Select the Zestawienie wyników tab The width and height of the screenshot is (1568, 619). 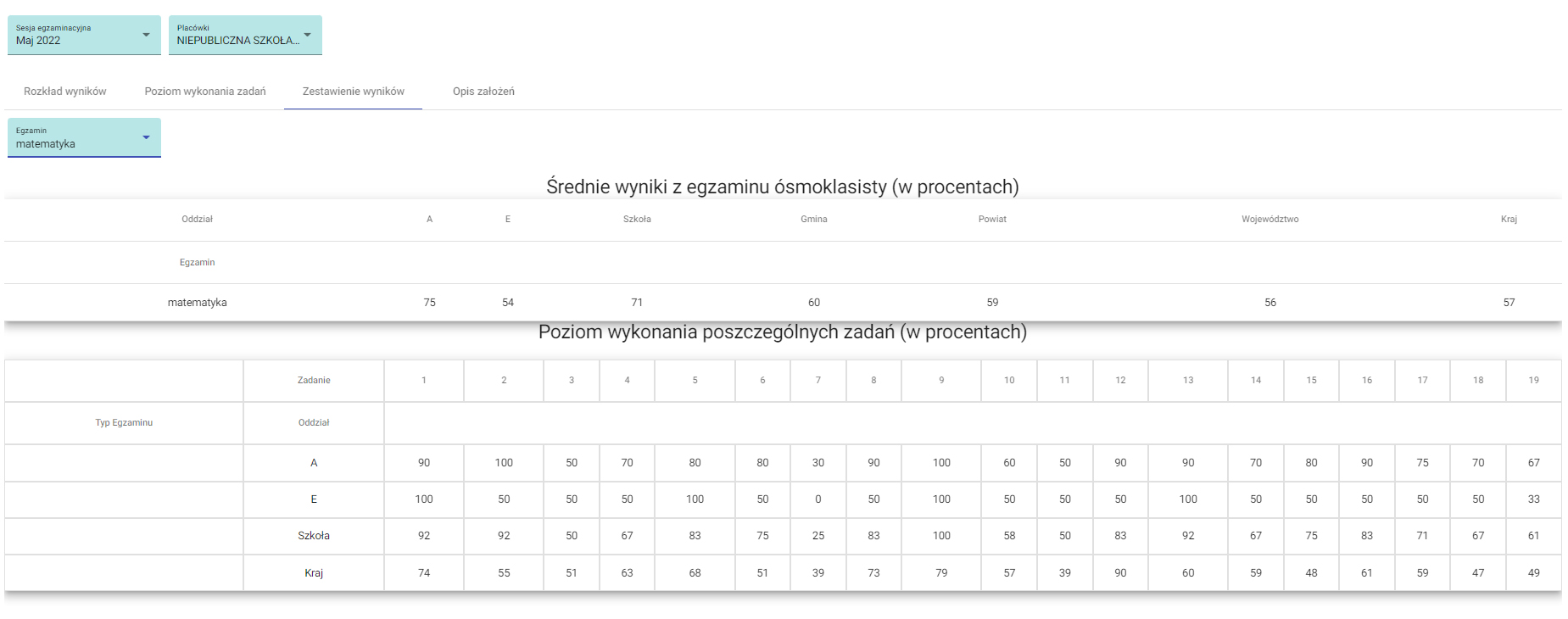(x=354, y=92)
